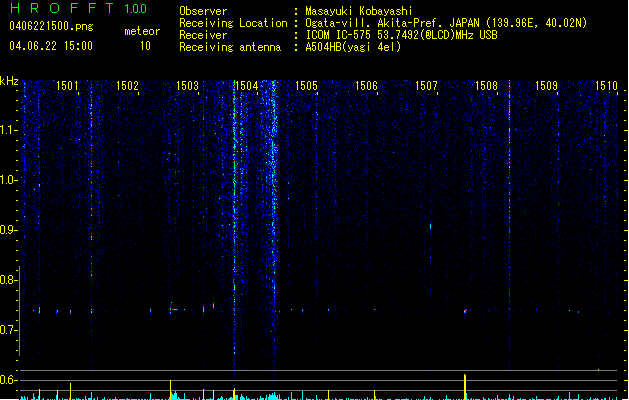Click the meteor count value 10
The width and height of the screenshot is (629, 400).
click(145, 46)
